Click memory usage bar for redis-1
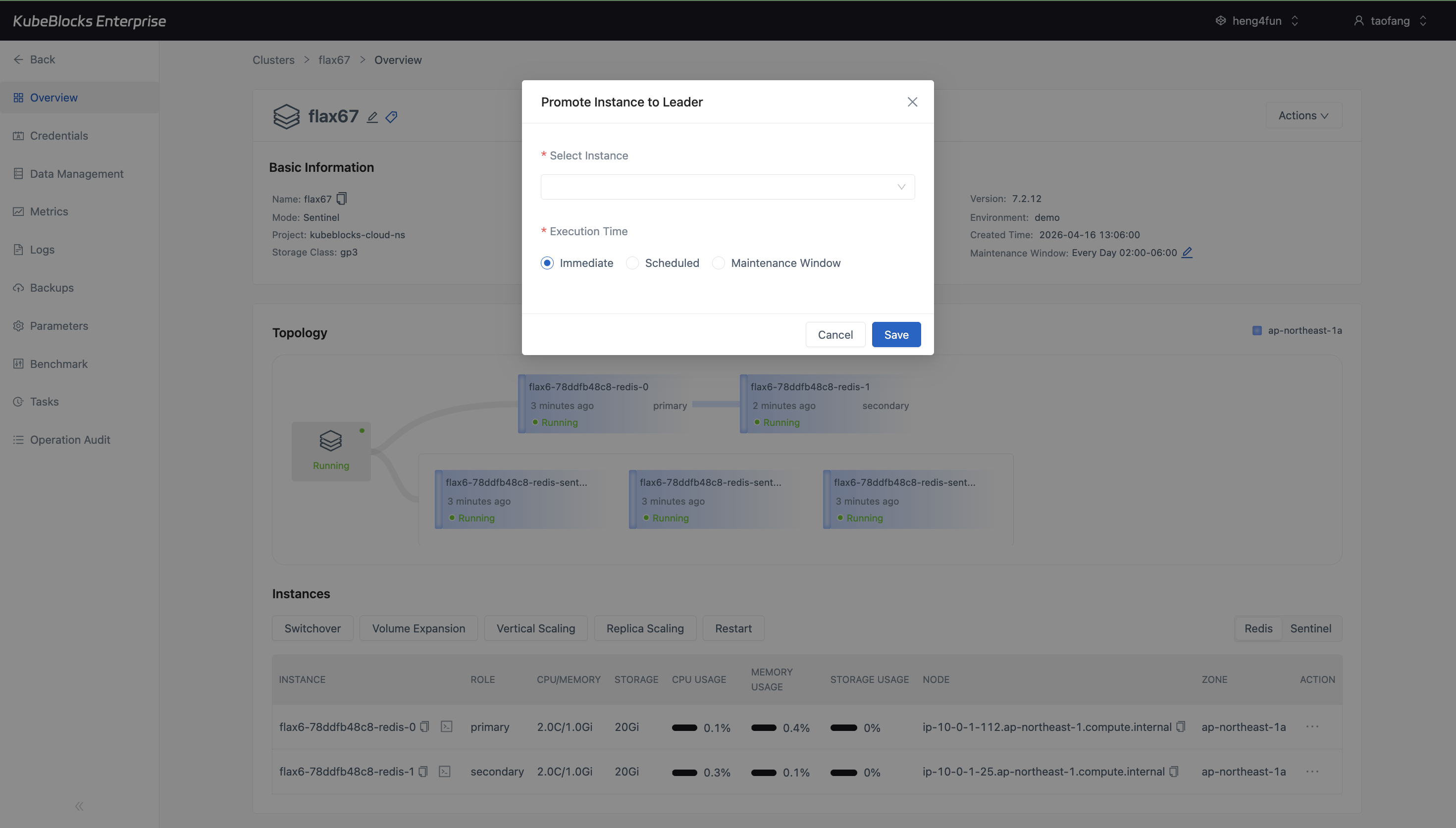The height and width of the screenshot is (828, 1456). pyautogui.click(x=763, y=772)
